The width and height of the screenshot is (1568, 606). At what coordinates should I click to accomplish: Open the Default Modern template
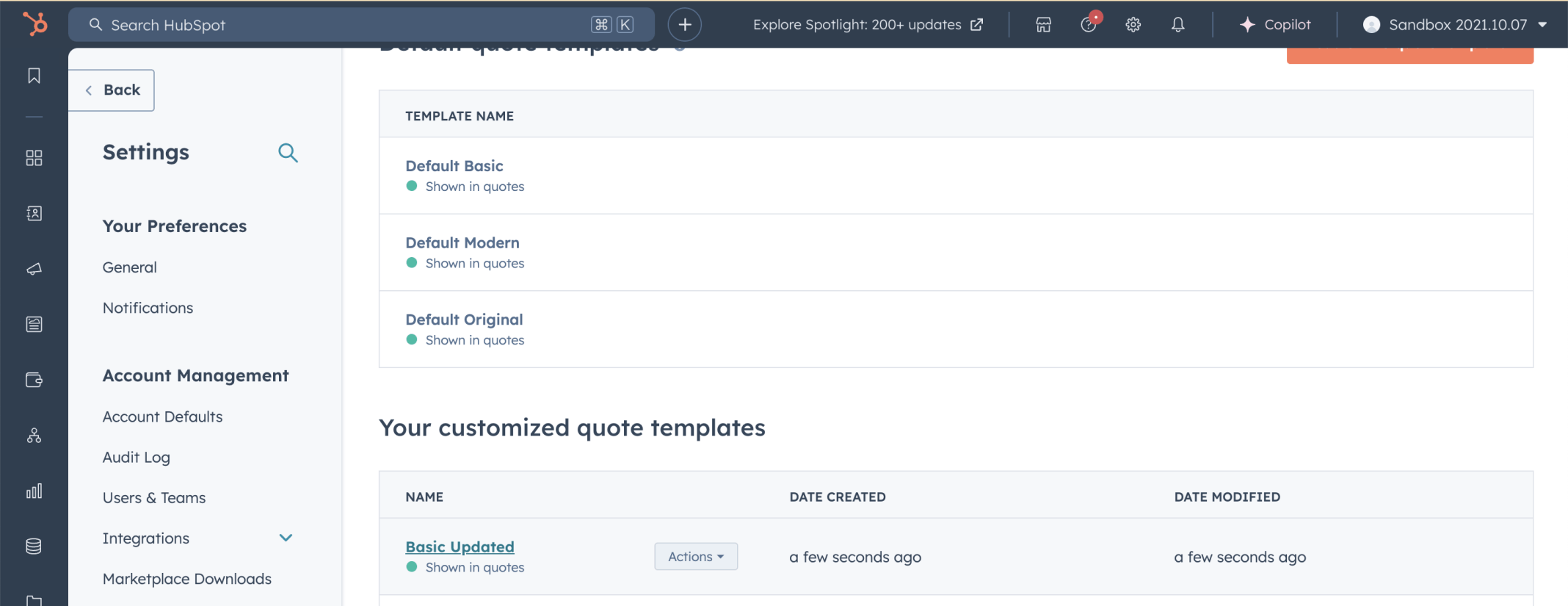(462, 242)
